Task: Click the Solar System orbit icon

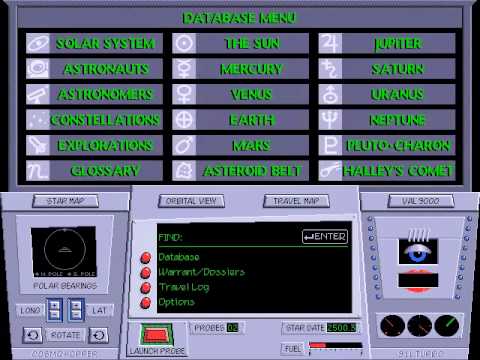Action: coord(38,43)
